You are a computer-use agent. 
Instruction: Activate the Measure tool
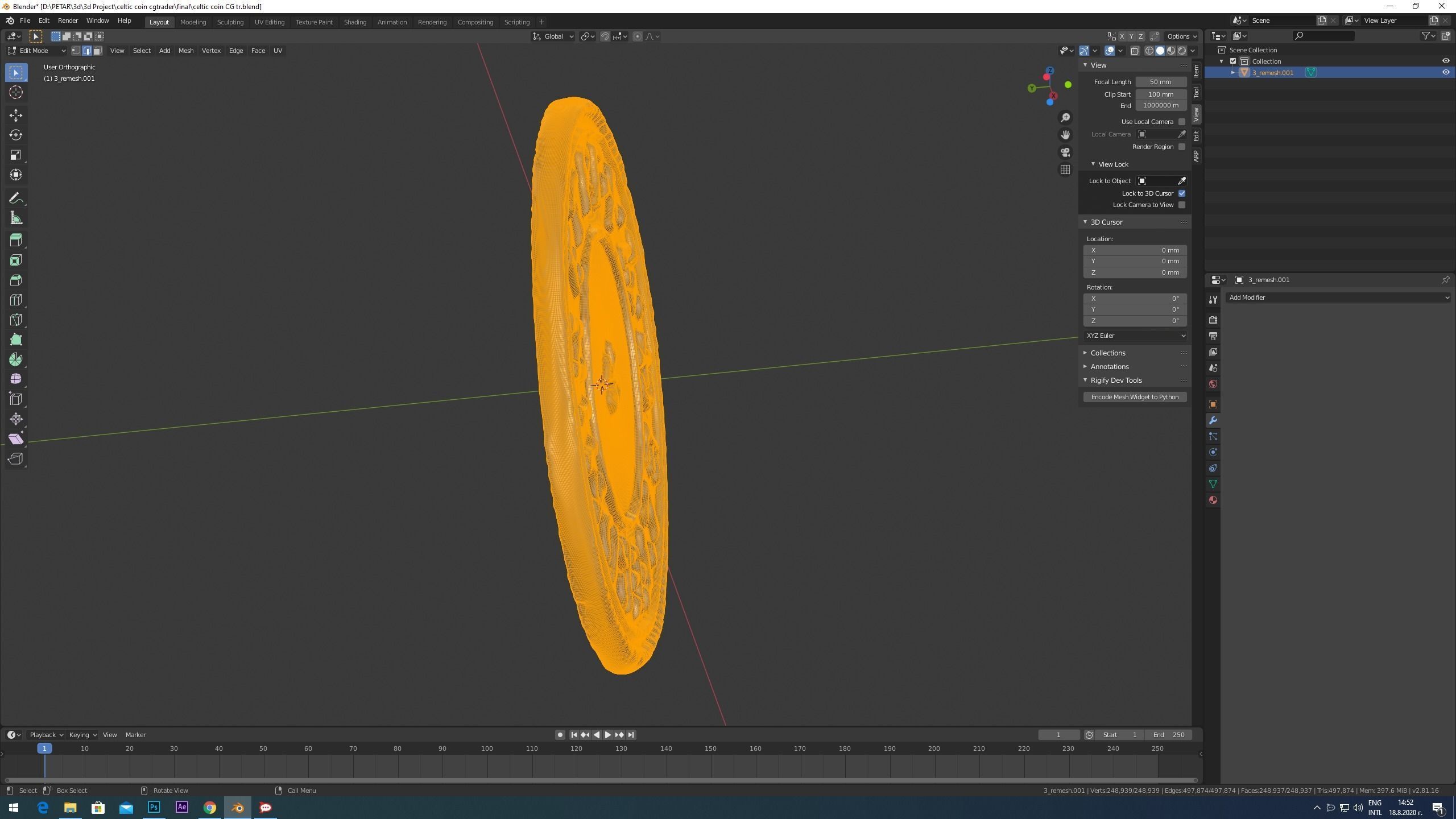pos(15,218)
